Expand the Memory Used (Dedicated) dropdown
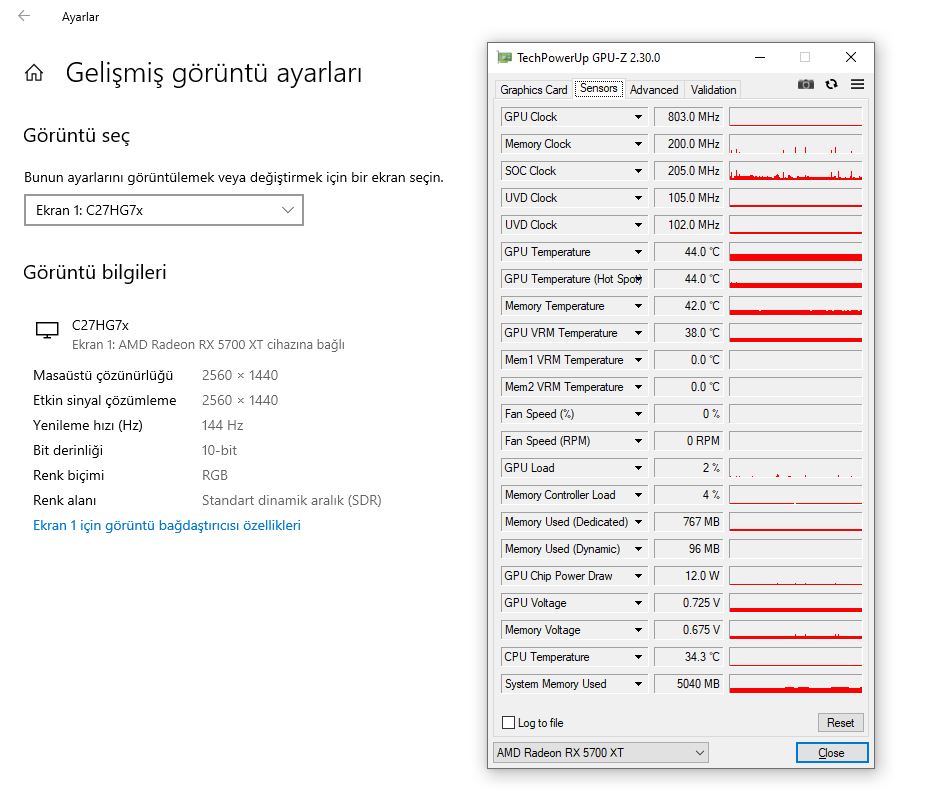This screenshot has width=926, height=807. pos(638,522)
